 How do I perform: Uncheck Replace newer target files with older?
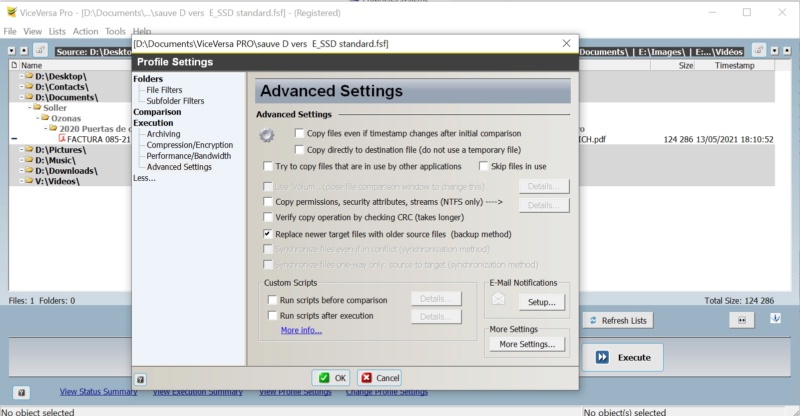(x=268, y=234)
